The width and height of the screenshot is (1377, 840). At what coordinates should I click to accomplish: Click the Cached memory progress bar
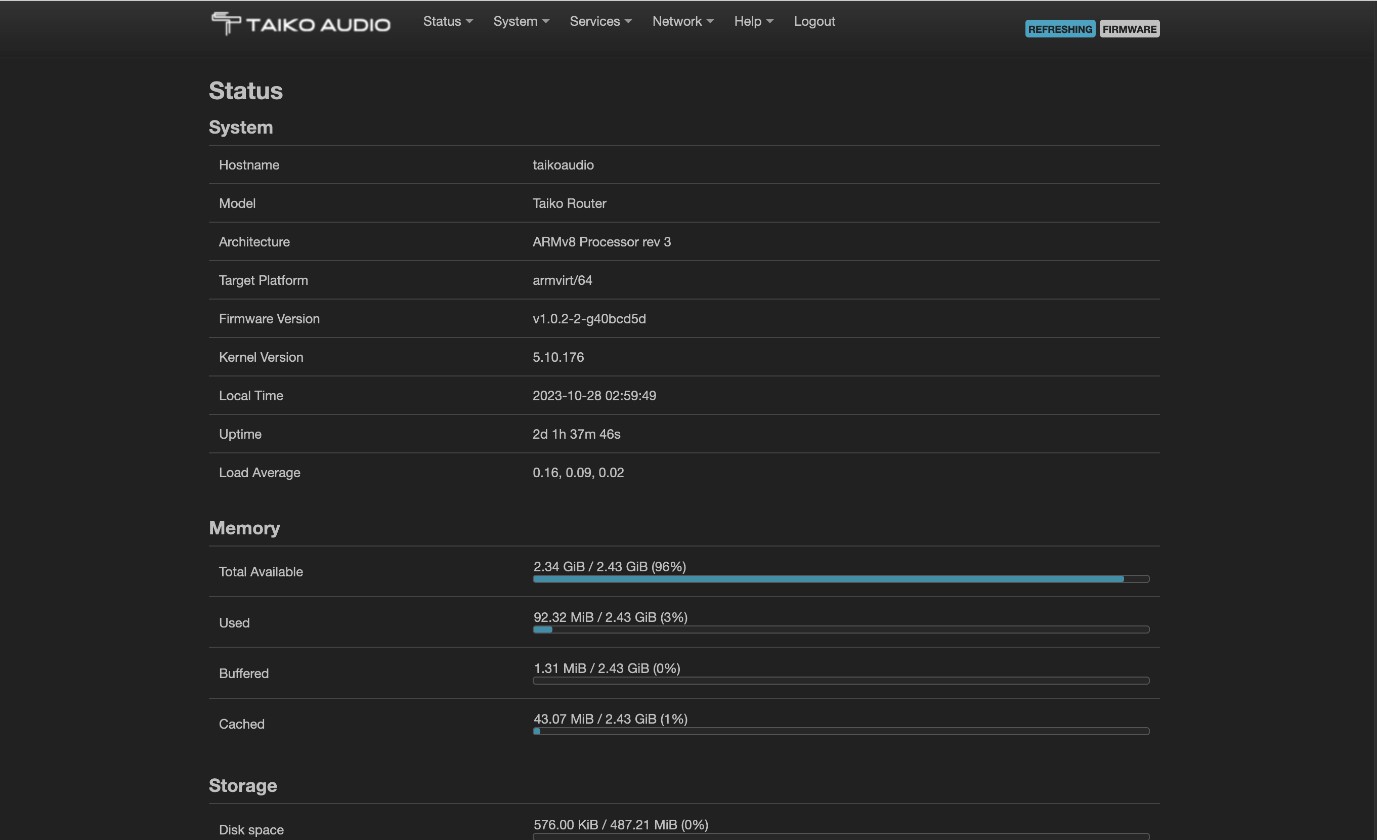(x=840, y=731)
